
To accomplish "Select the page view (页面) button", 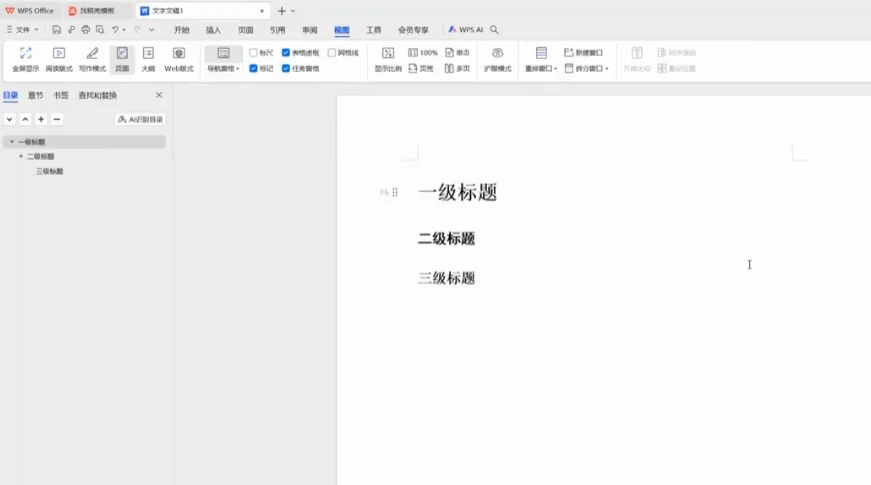I will tap(122, 59).
